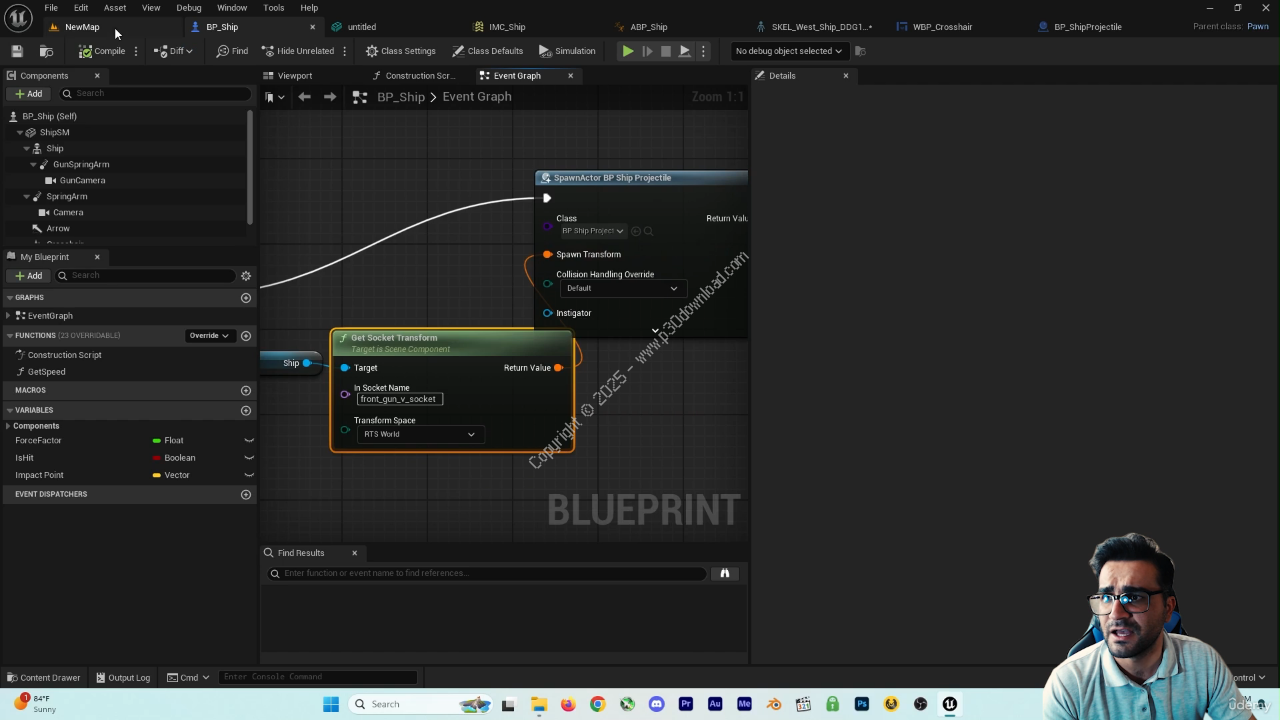Switch to the NewMap tab
The width and height of the screenshot is (1280, 720).
click(82, 27)
